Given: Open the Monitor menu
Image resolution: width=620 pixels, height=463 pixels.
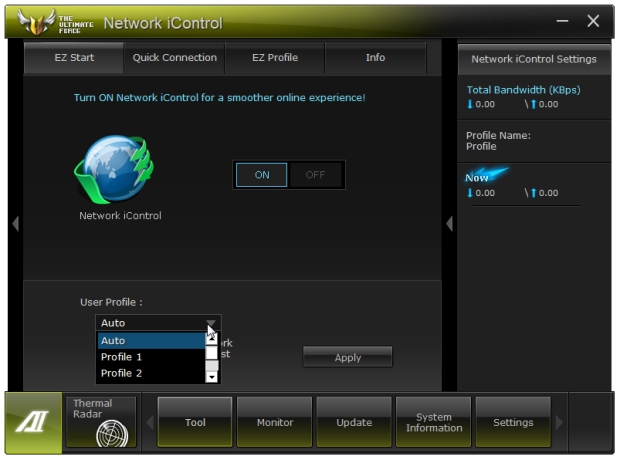Looking at the screenshot, I should 274,422.
